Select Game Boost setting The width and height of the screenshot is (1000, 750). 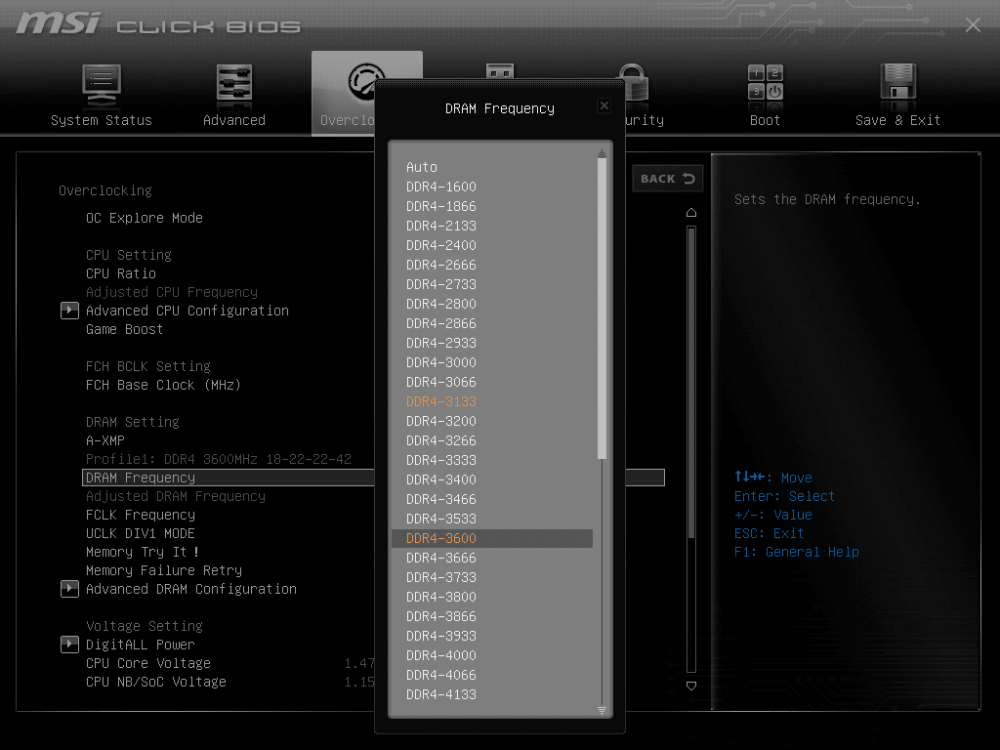tap(124, 329)
